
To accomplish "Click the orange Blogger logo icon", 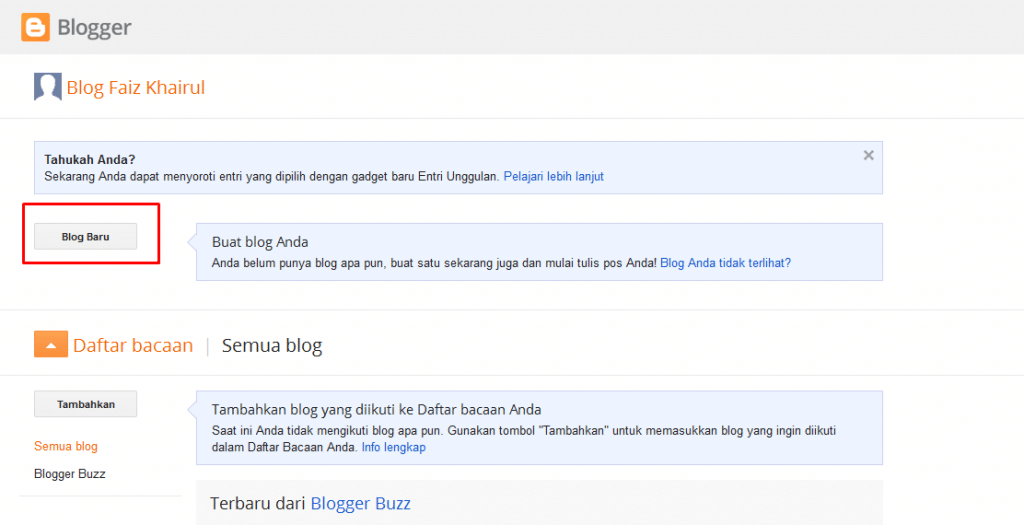I will 35,27.
